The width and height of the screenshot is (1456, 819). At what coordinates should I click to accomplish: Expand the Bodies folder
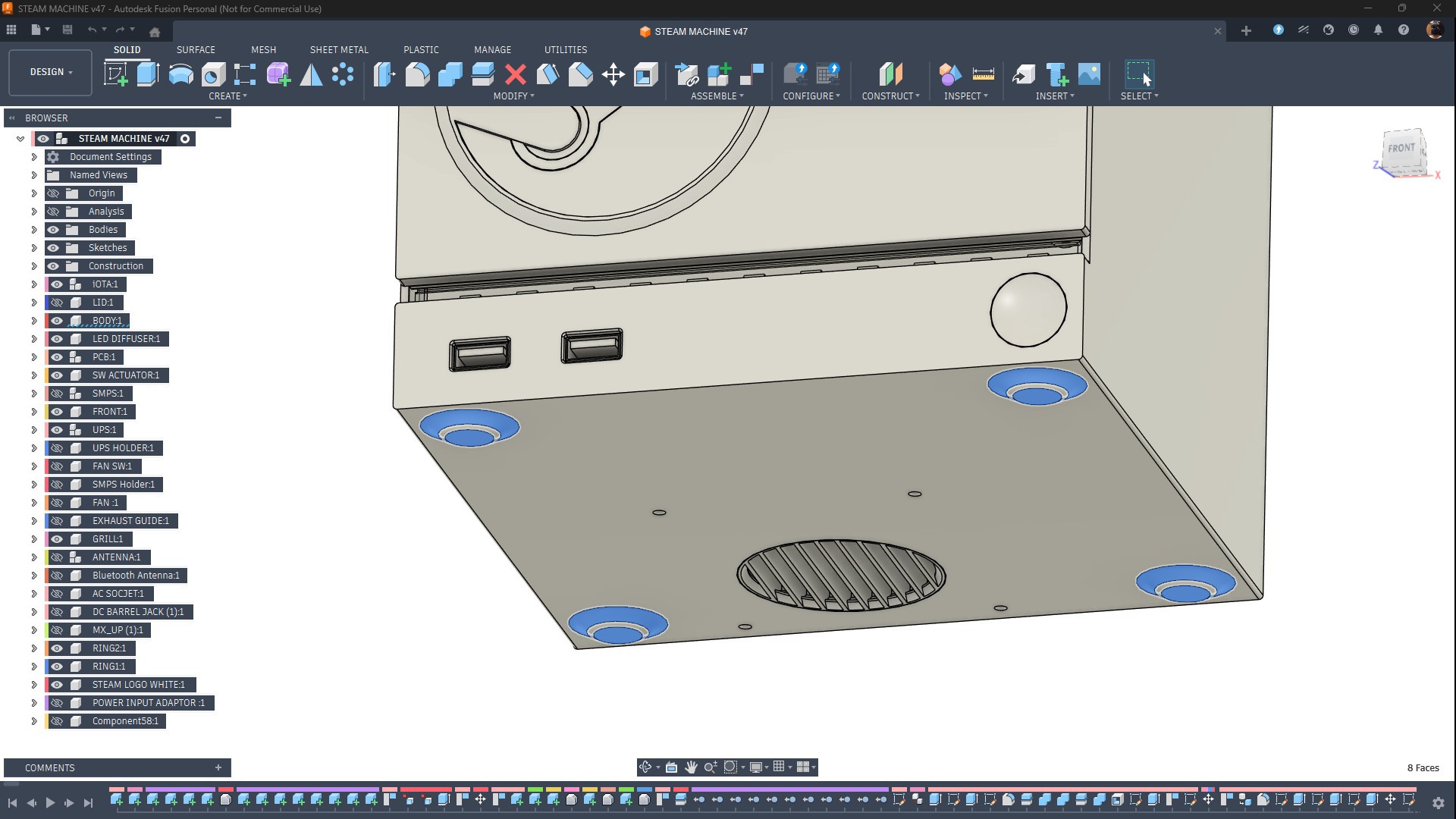click(33, 230)
